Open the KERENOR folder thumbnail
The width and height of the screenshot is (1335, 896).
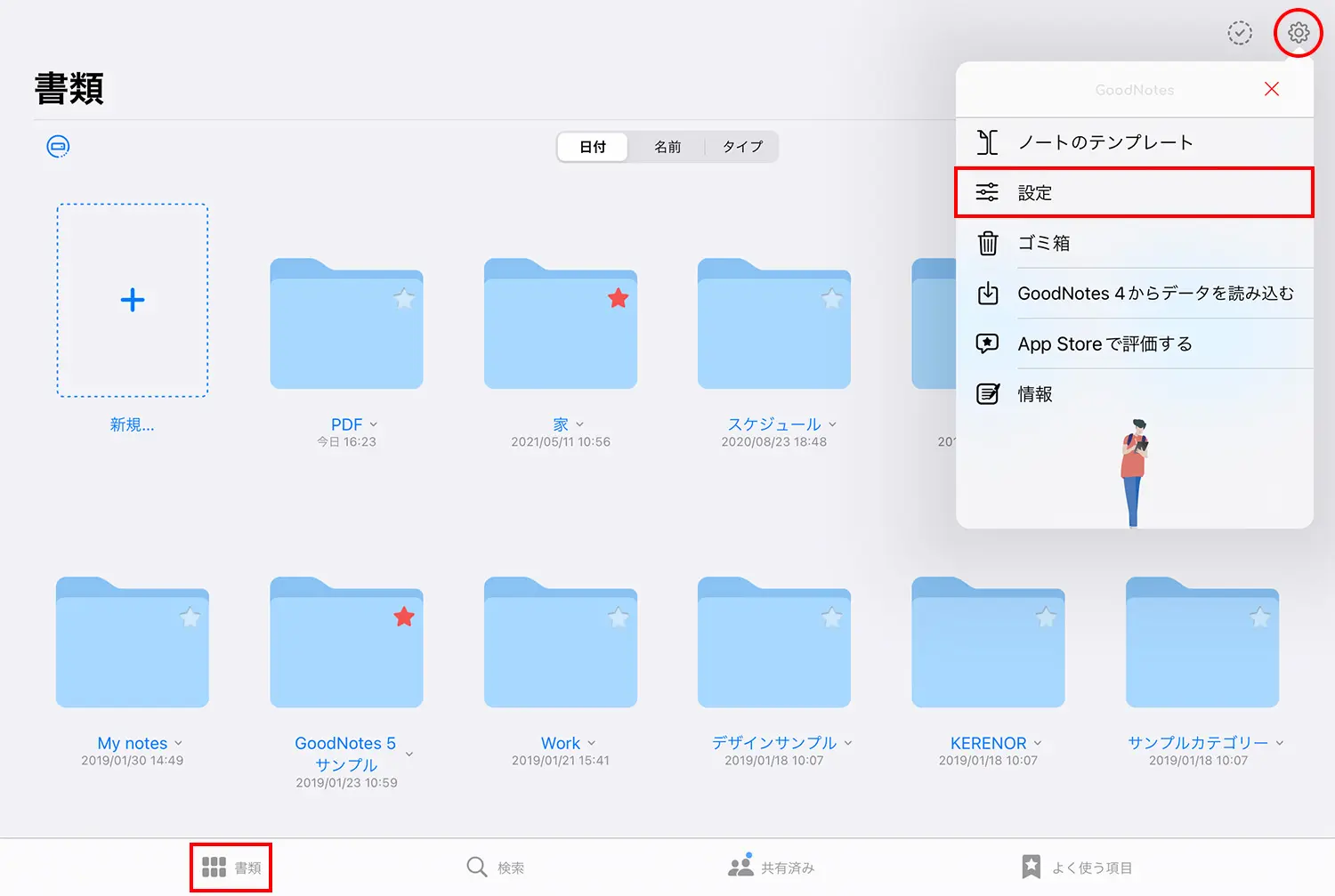point(988,642)
